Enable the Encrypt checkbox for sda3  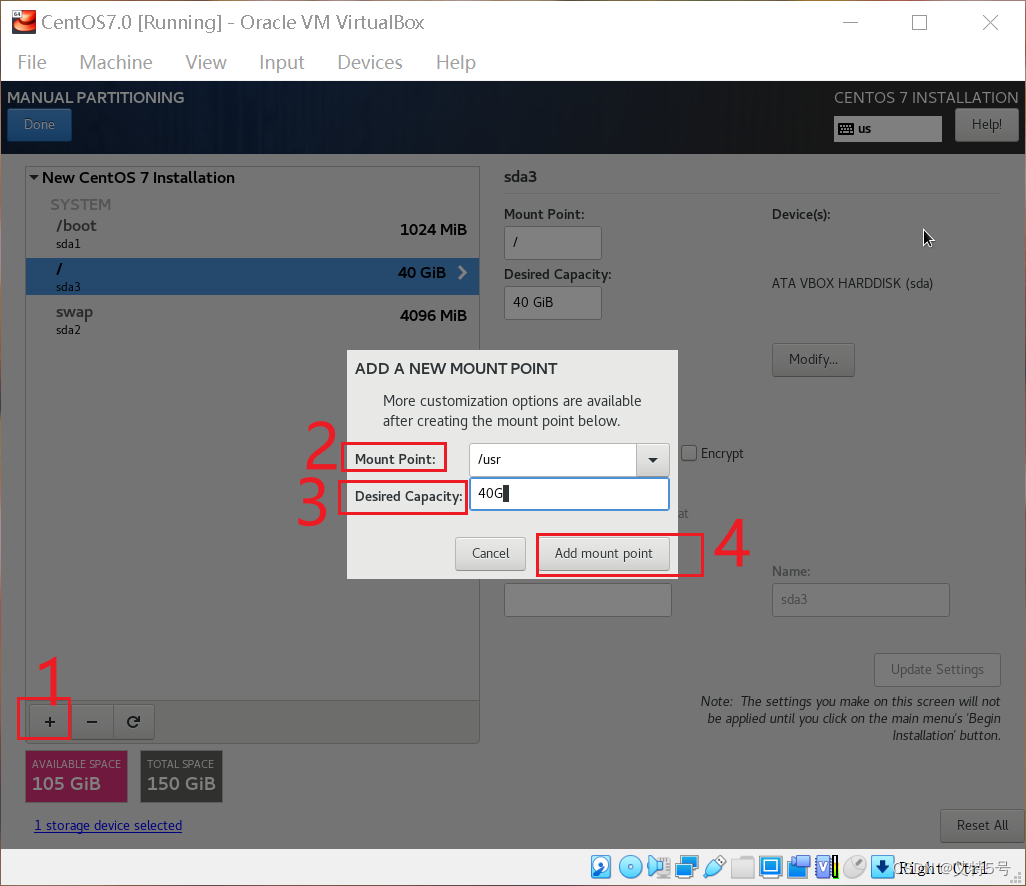coord(689,453)
